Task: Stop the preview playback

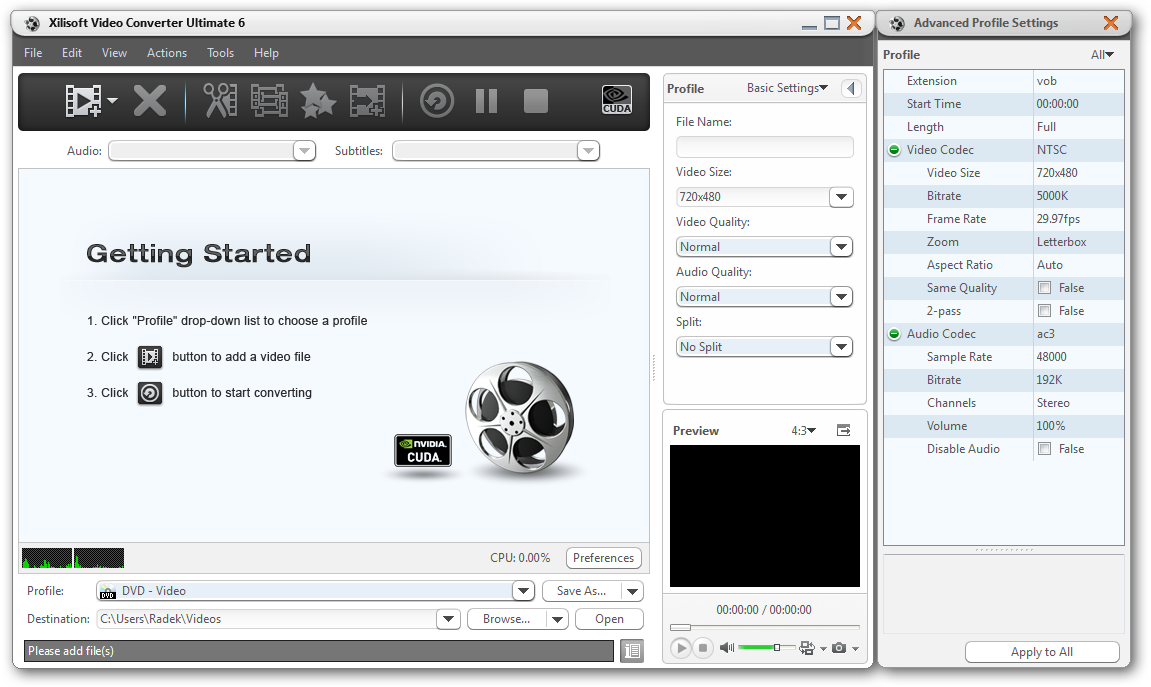Action: (x=702, y=647)
